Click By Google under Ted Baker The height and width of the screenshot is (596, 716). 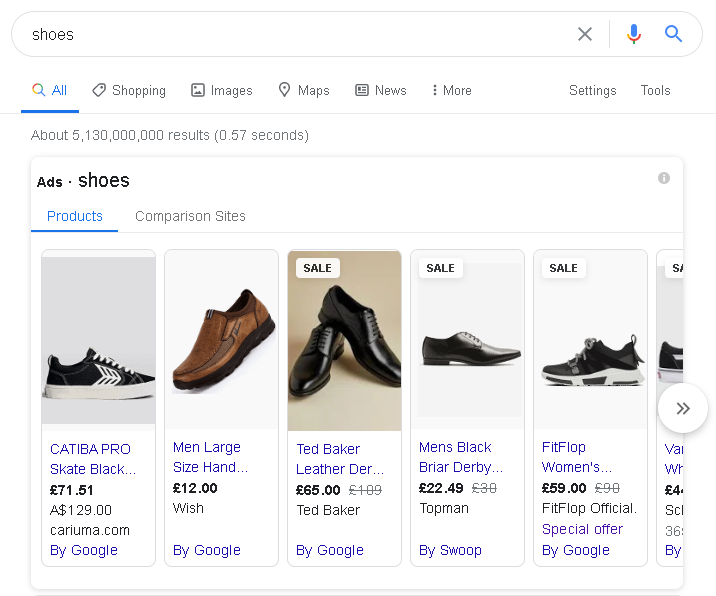pyautogui.click(x=329, y=550)
